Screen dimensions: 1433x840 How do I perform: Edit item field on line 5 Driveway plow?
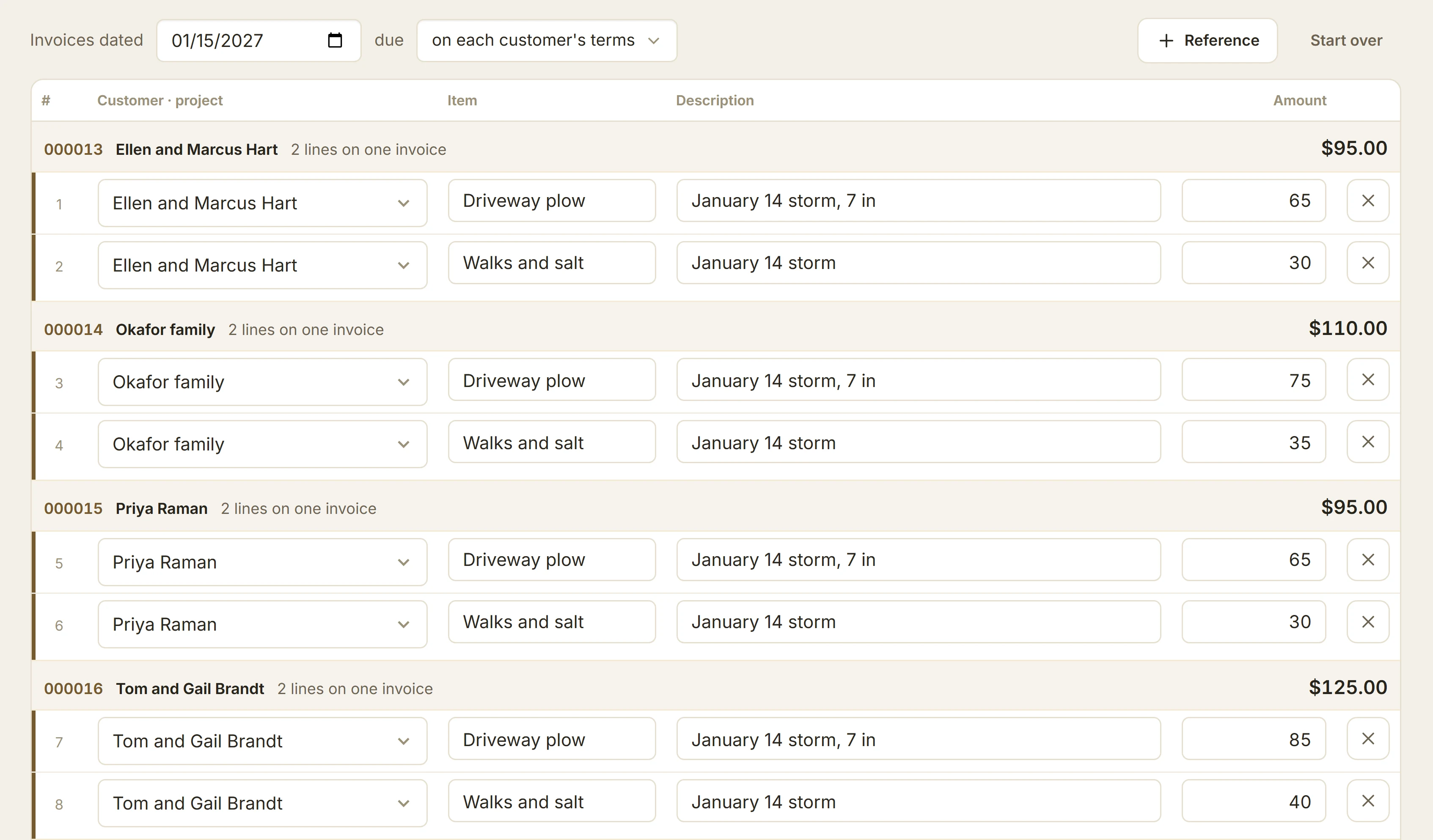(552, 560)
